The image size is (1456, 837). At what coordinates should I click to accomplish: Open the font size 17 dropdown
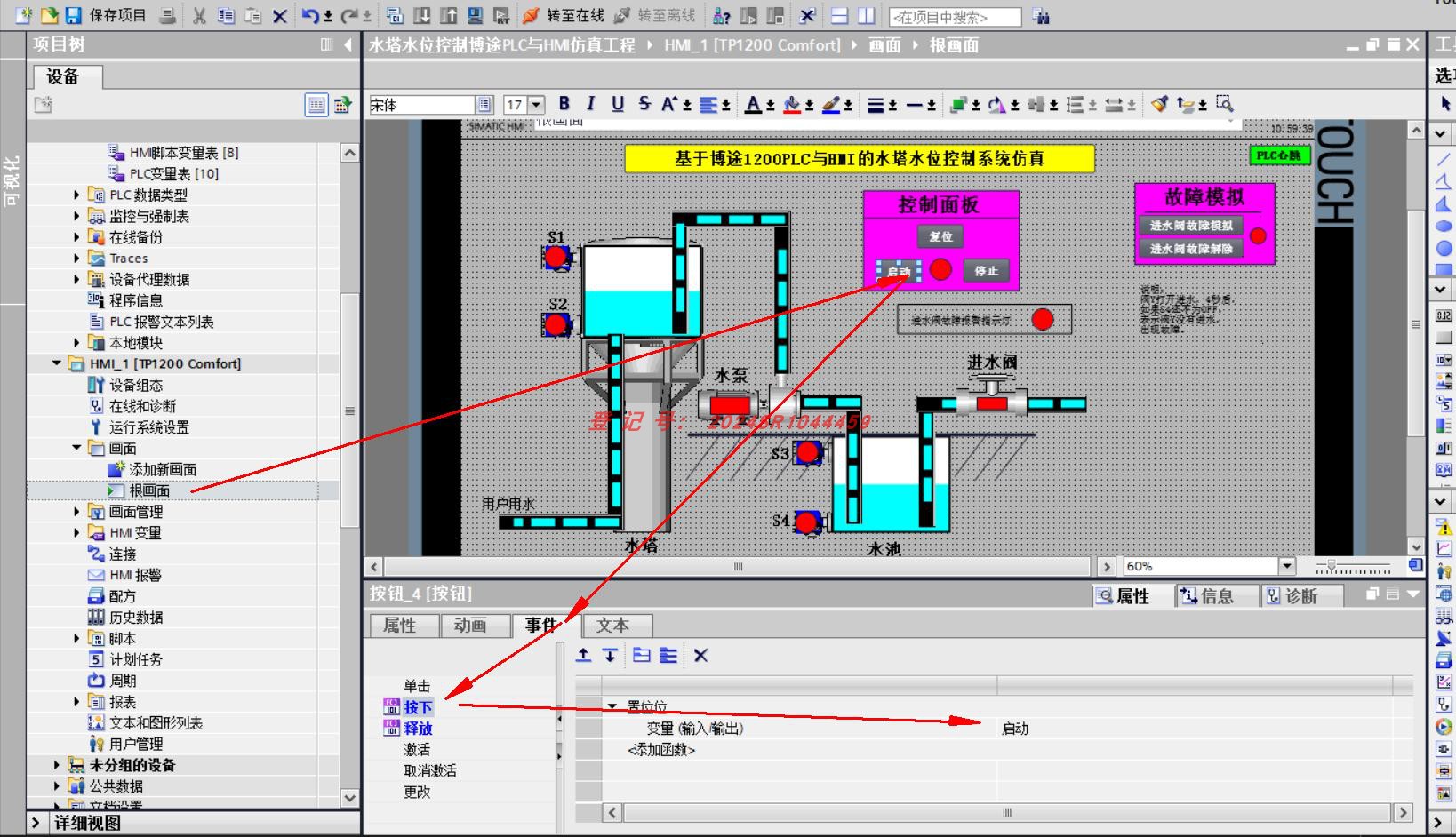click(x=536, y=105)
